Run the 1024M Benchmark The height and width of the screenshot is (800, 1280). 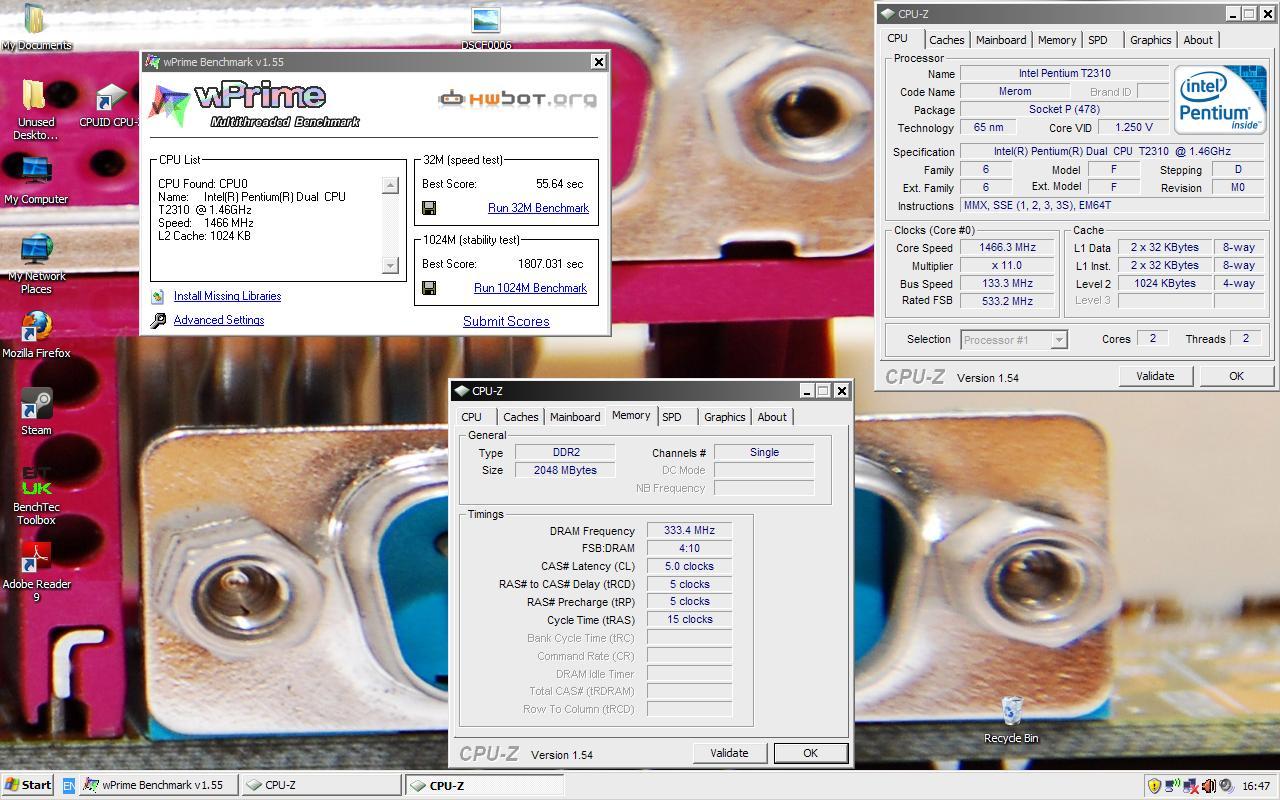pos(530,288)
